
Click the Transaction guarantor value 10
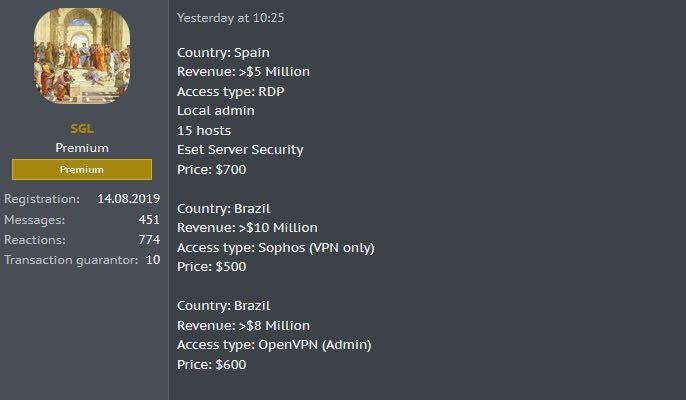[x=153, y=260]
